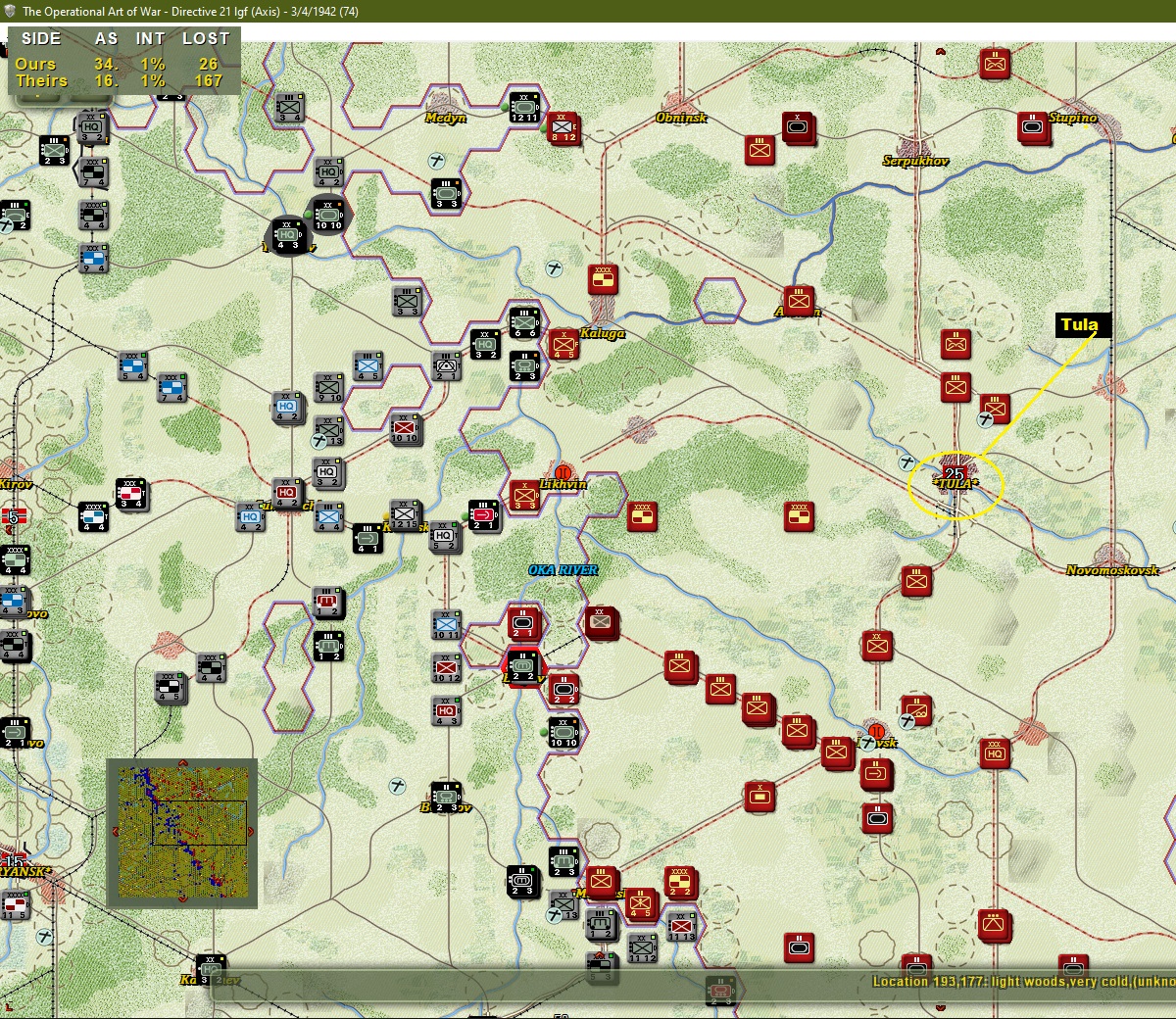Viewport: 1176px width, 1019px height.
Task: Select the red infantry counter north of Stupino
Action: pyautogui.click(x=995, y=64)
